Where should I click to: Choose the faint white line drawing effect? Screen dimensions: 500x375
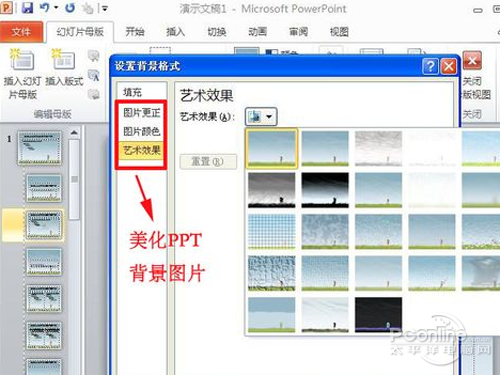pyautogui.click(x=432, y=149)
